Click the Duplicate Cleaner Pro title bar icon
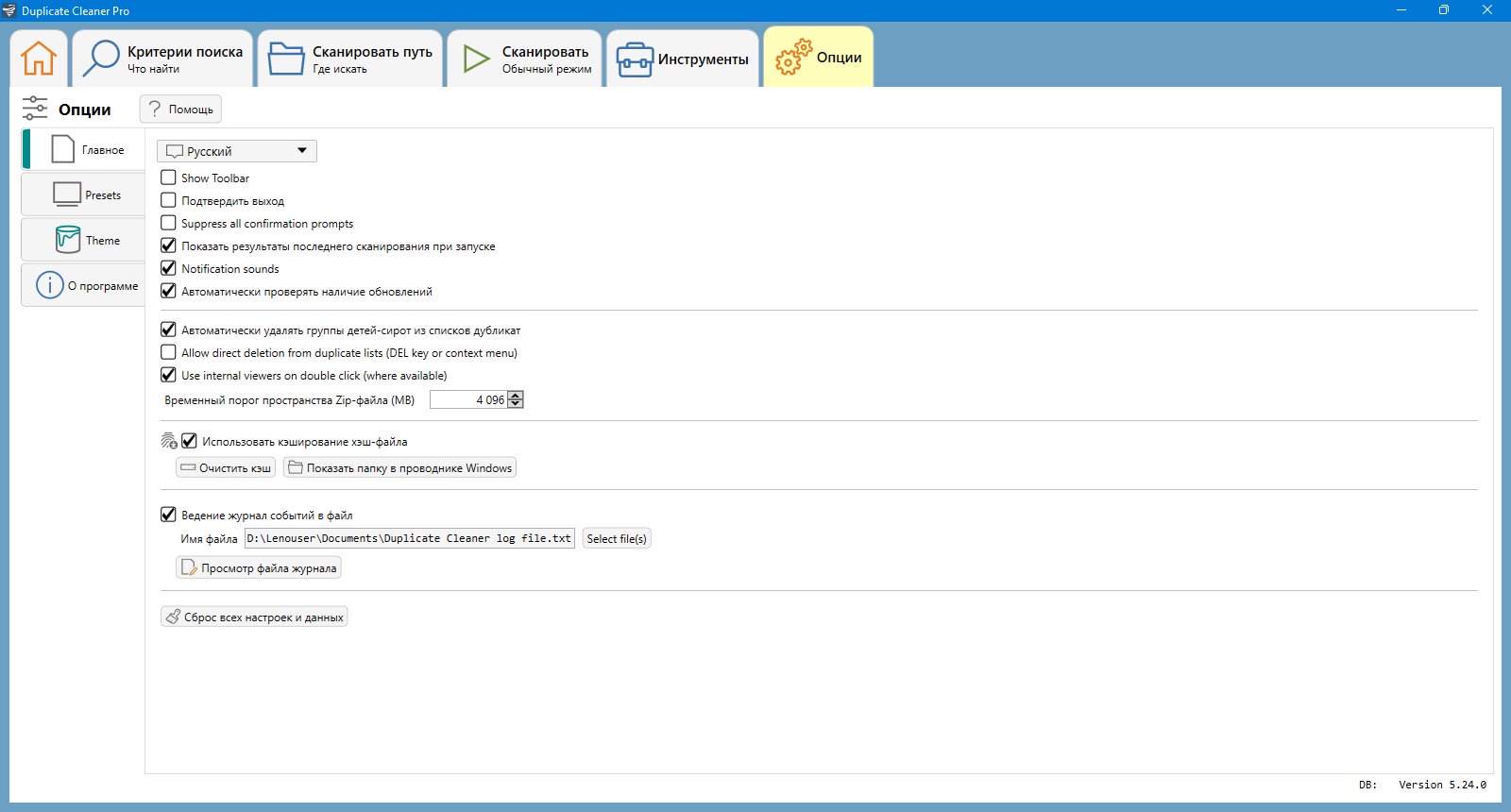The width and height of the screenshot is (1511, 812). (9, 10)
